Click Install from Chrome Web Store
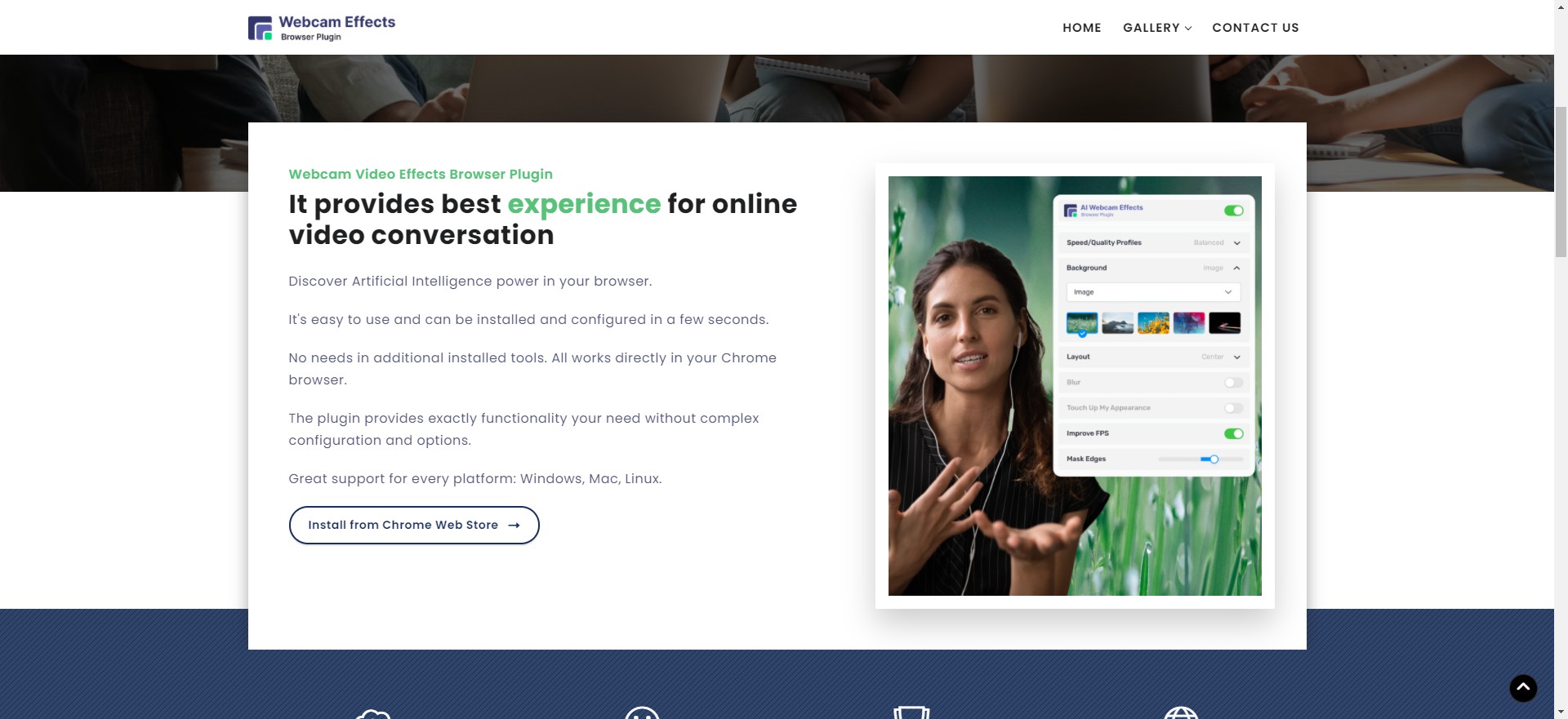The image size is (1568, 719). (x=414, y=526)
